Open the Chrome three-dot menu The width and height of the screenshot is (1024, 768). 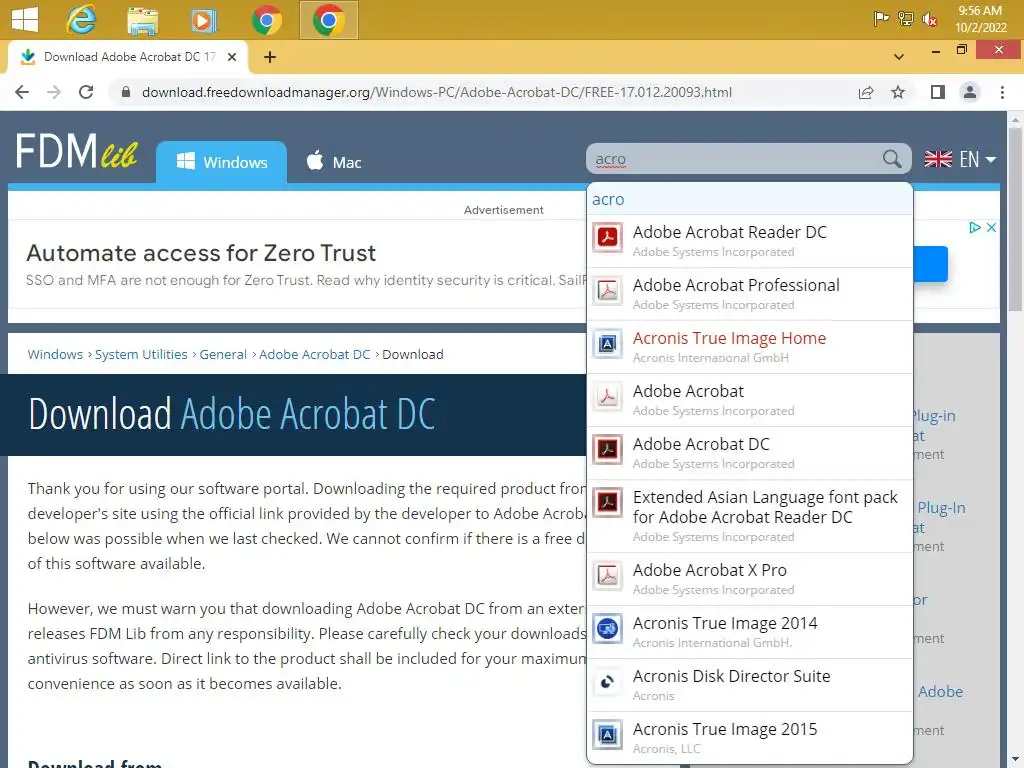tap(1002, 92)
